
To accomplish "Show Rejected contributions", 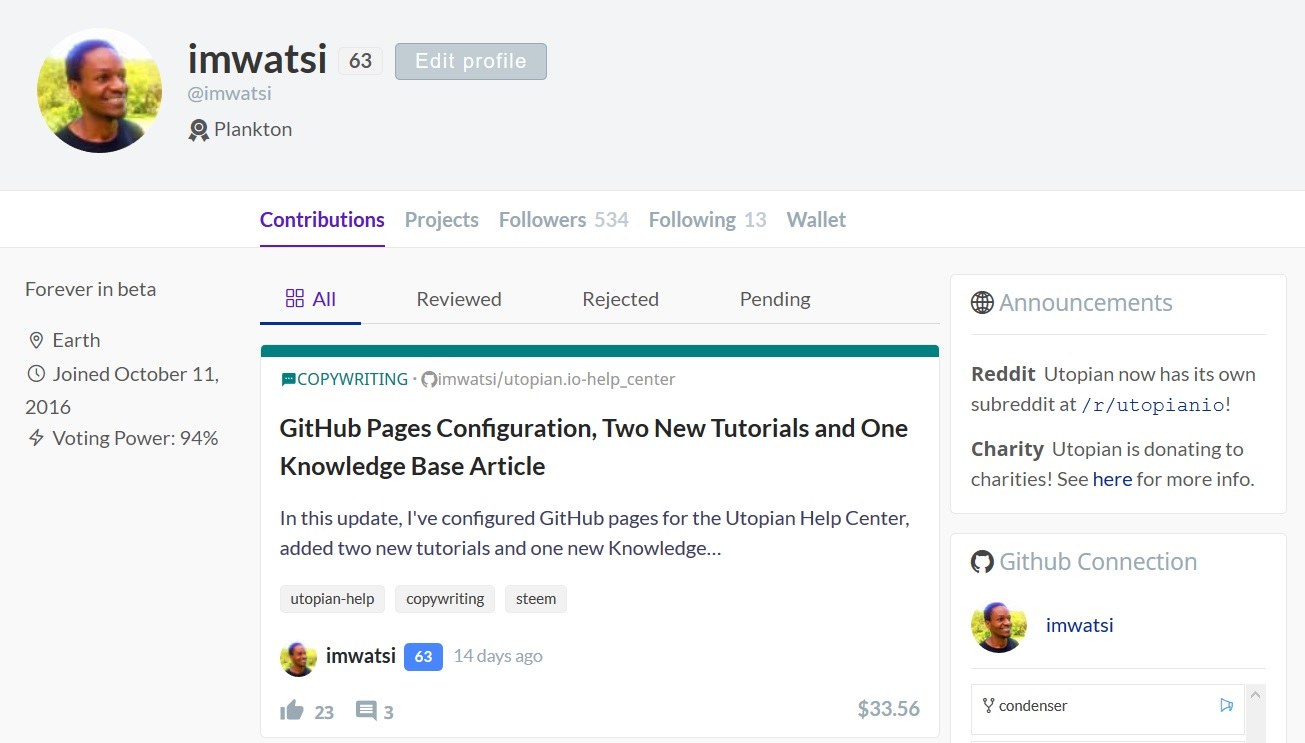I will click(621, 299).
